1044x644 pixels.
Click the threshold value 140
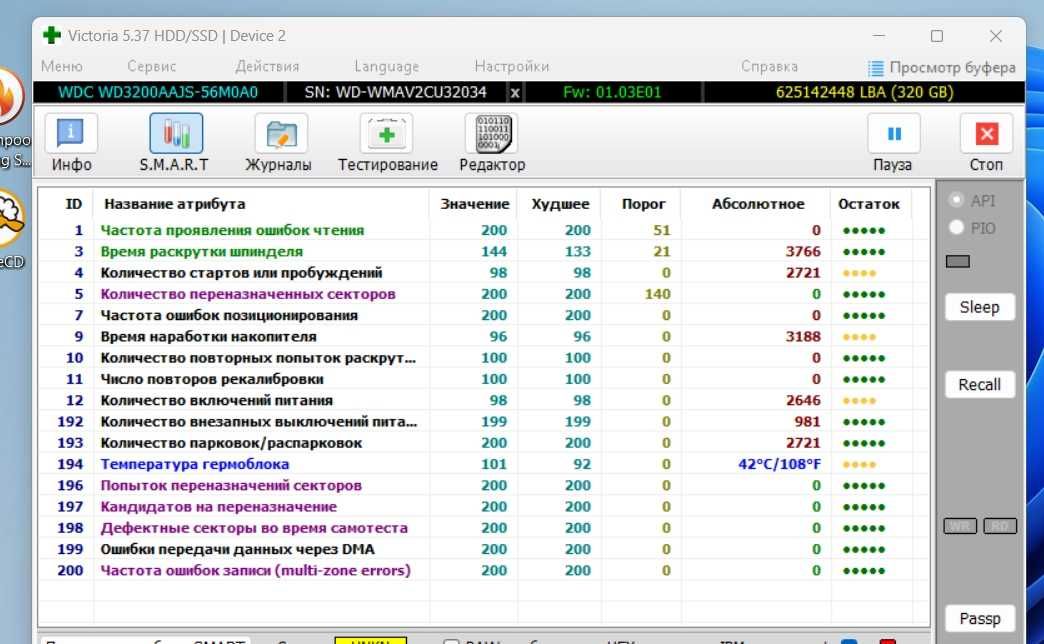pyautogui.click(x=657, y=294)
